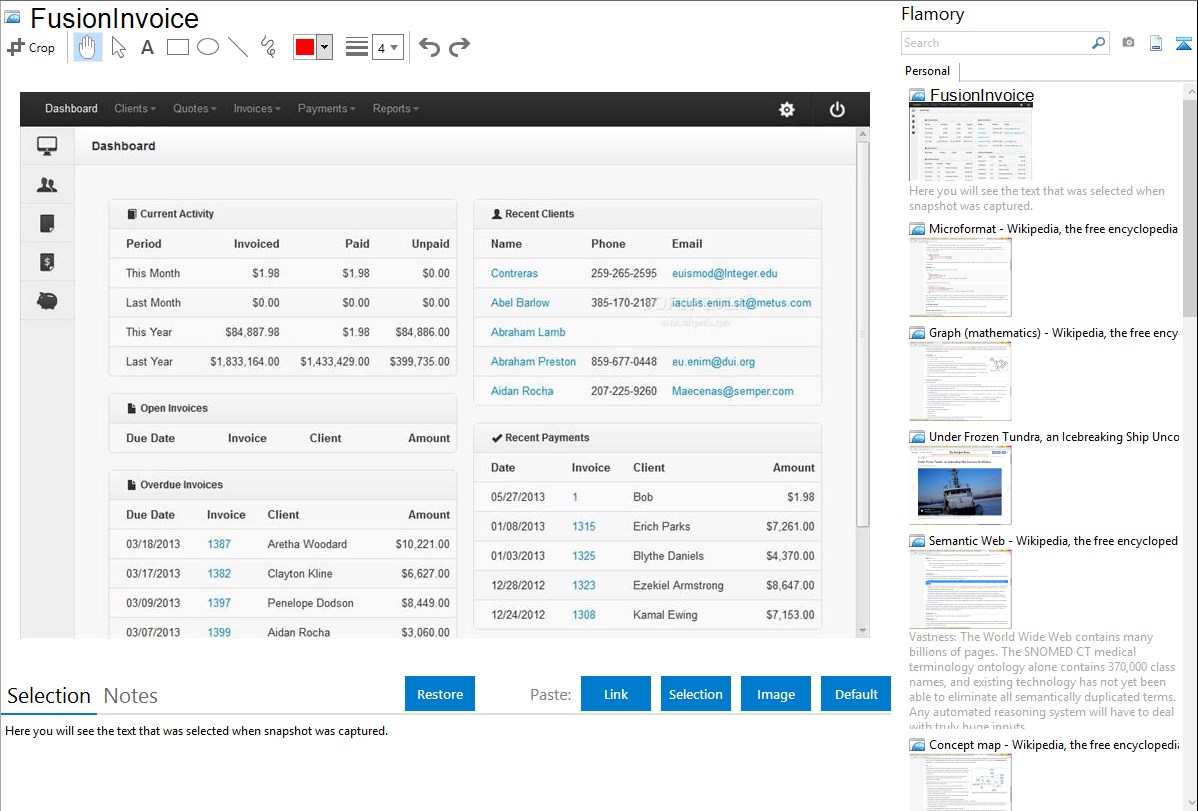Open the piggy bank payments sidebar icon
The image size is (1198, 811).
tap(47, 301)
